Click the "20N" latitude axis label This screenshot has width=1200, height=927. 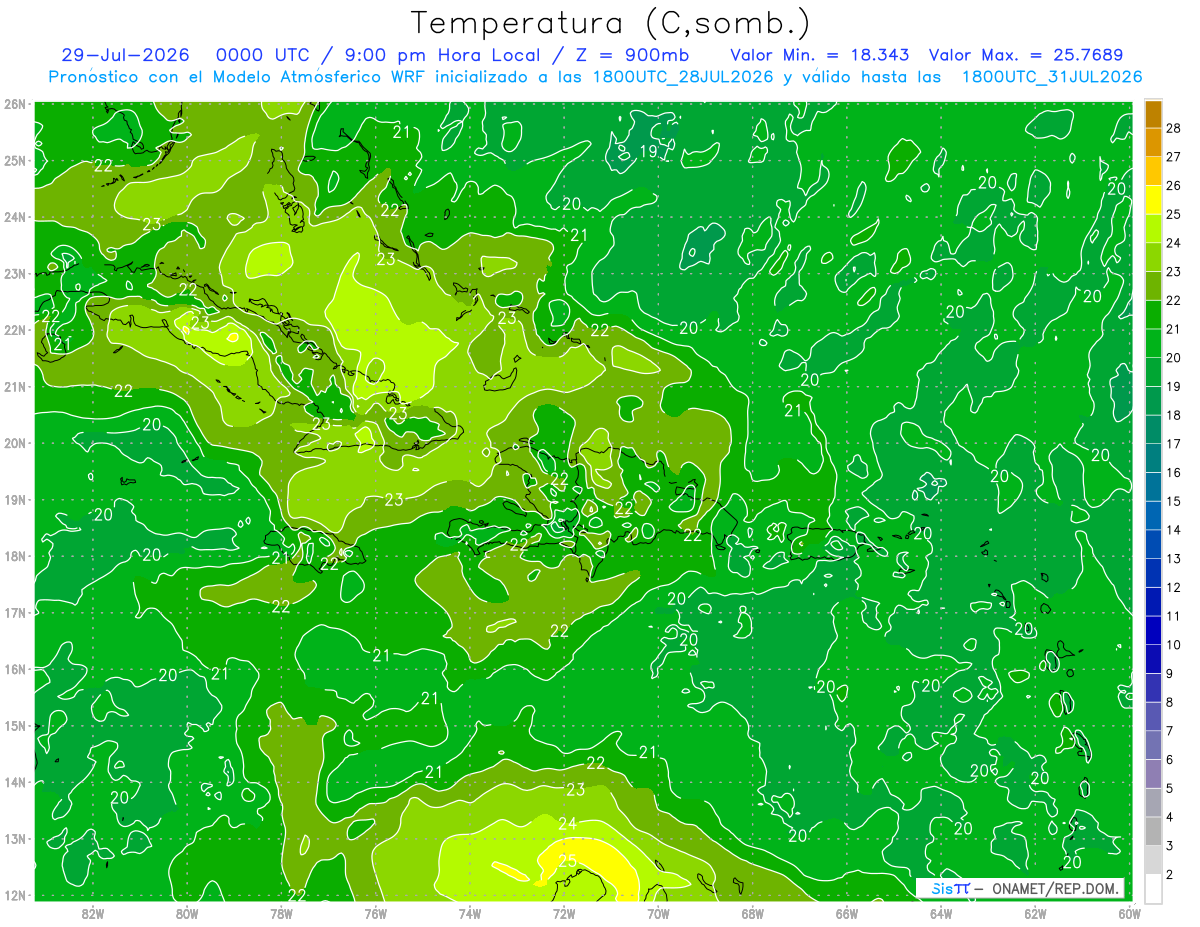pyautogui.click(x=14, y=443)
